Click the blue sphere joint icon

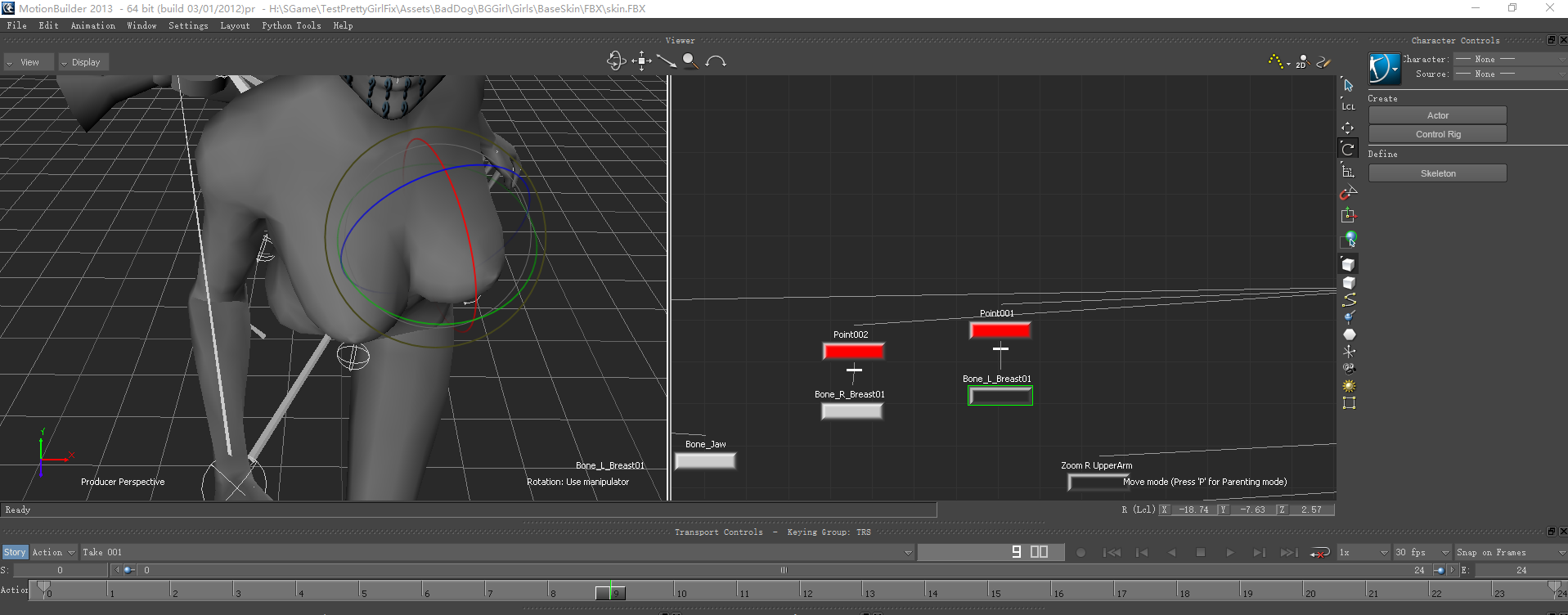(1349, 317)
